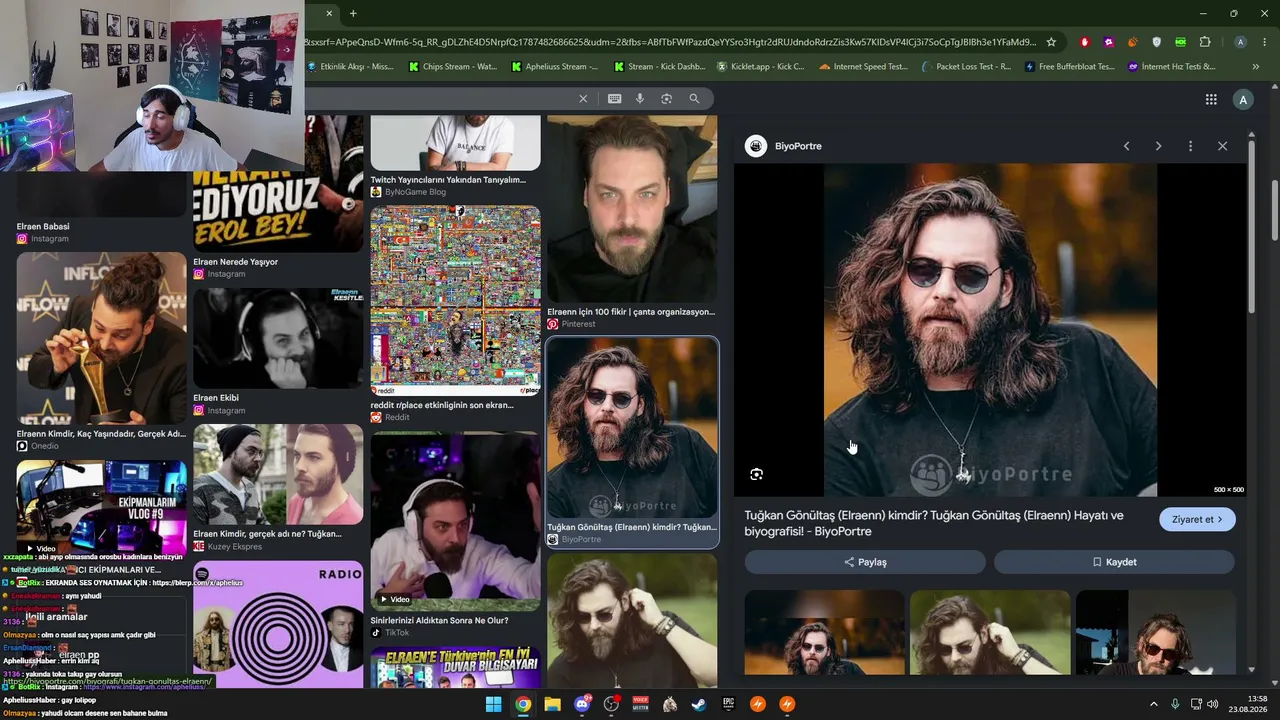Image resolution: width=1280 pixels, height=720 pixels.
Task: Open File Explorer from the taskbar
Action: (552, 704)
